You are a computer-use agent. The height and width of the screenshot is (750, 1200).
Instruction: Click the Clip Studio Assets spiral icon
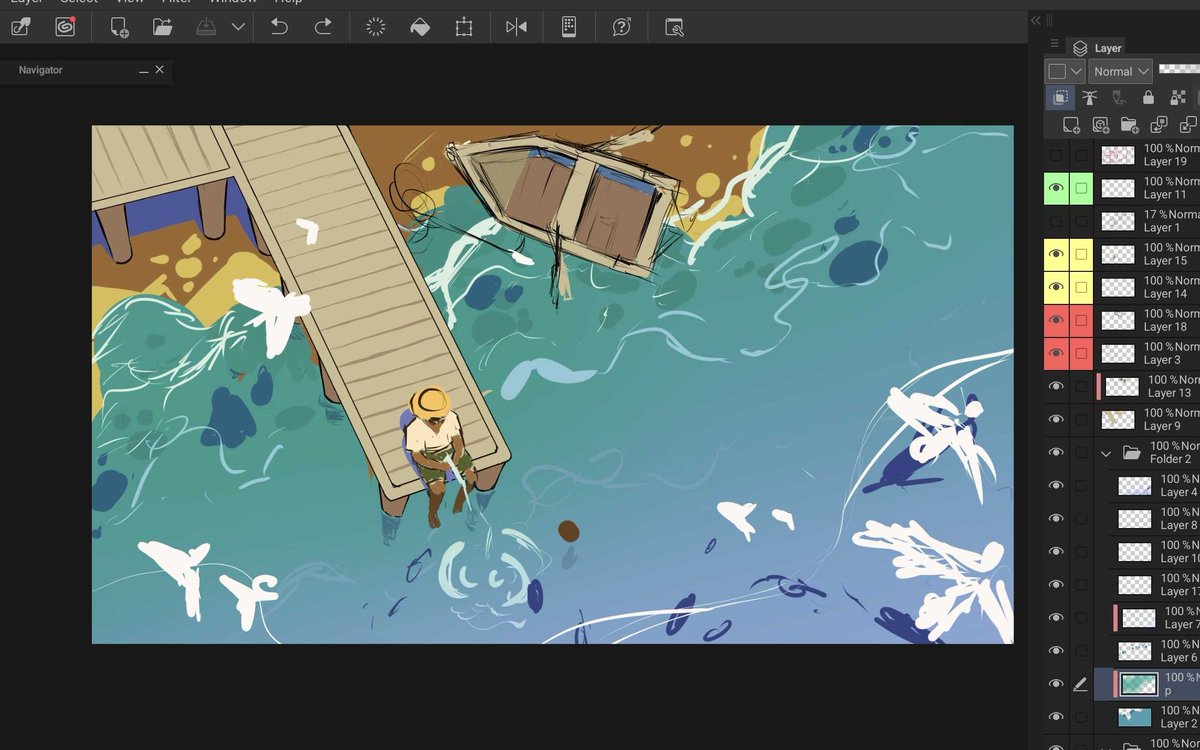(65, 27)
